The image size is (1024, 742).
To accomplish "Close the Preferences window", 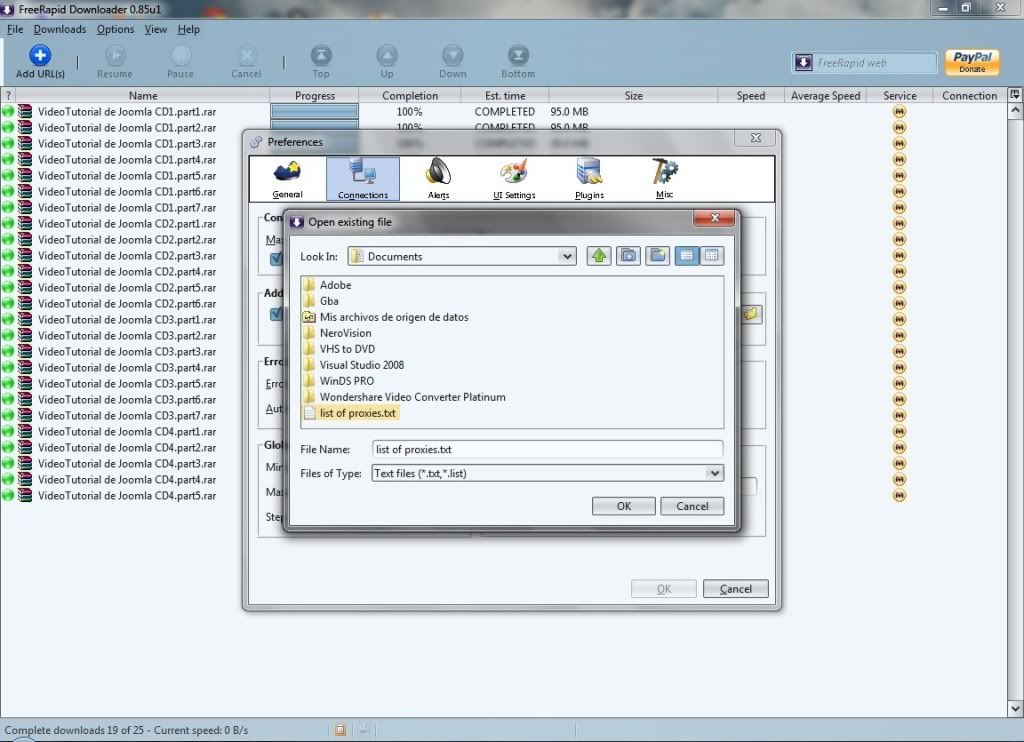I will pos(756,138).
